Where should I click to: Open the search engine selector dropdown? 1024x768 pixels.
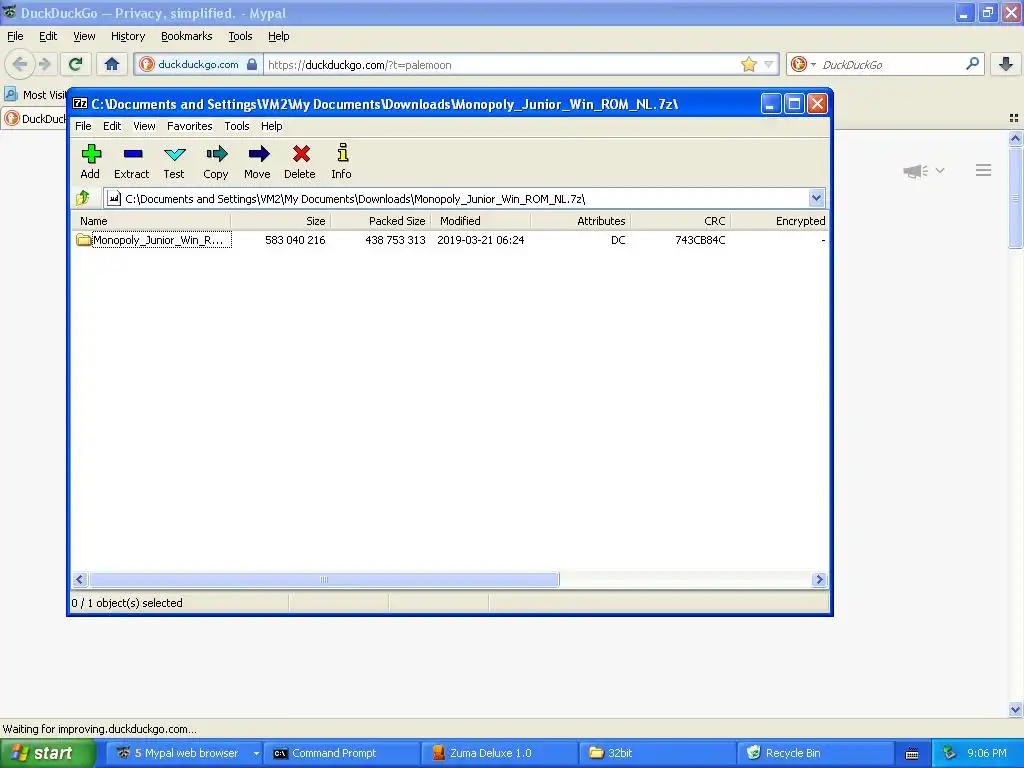point(813,64)
